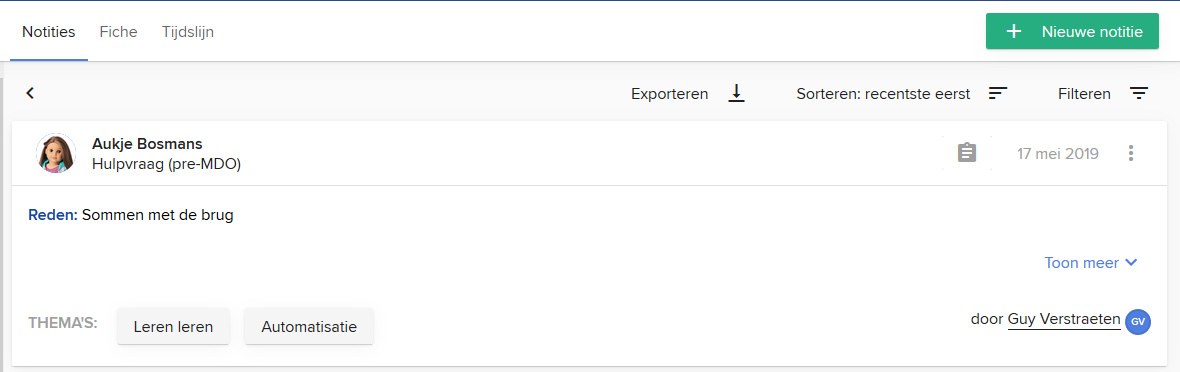
Task: Open Sorteren: recentste eerst sort options
Action: (902, 94)
